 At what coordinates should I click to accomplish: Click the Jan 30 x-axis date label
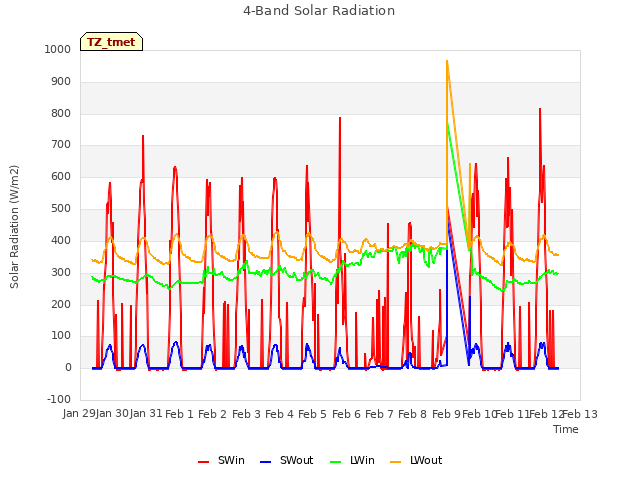tap(112, 413)
